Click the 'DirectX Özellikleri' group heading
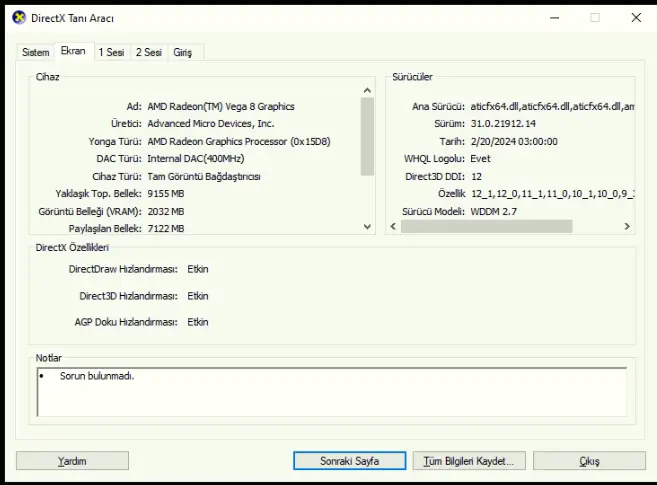The height and width of the screenshot is (485, 657). [x=72, y=248]
